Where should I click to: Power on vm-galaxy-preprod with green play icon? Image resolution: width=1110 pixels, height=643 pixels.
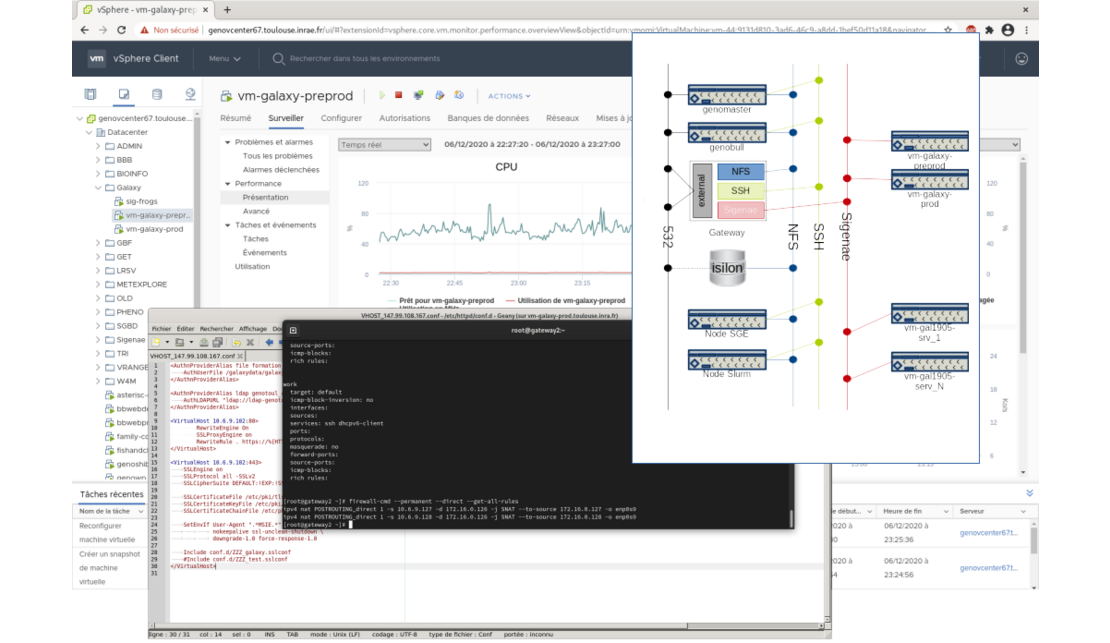tap(382, 95)
